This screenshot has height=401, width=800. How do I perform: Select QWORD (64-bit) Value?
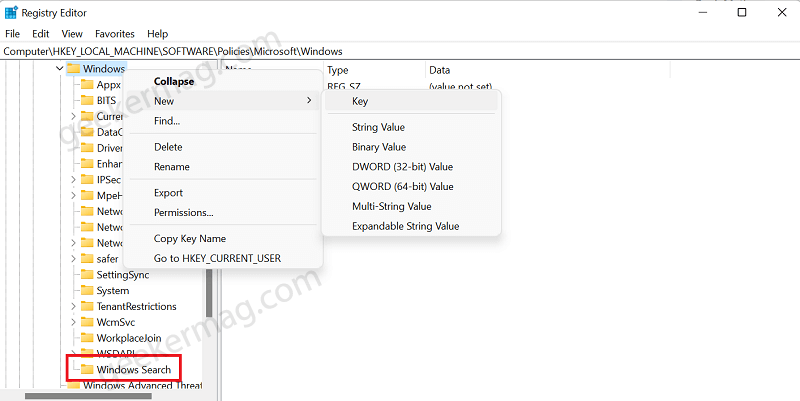pos(411,187)
